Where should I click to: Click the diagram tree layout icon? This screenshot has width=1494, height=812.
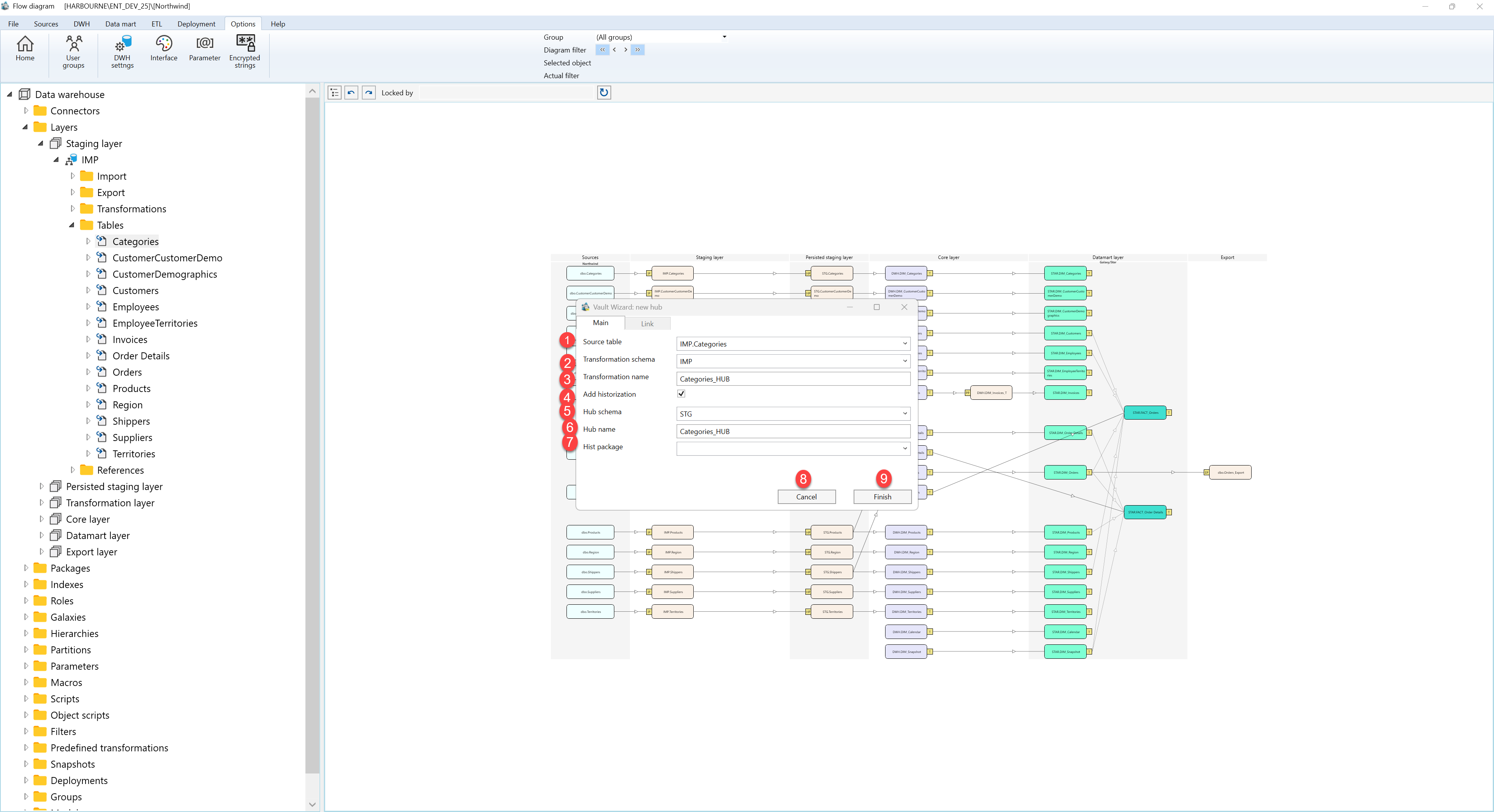point(335,93)
